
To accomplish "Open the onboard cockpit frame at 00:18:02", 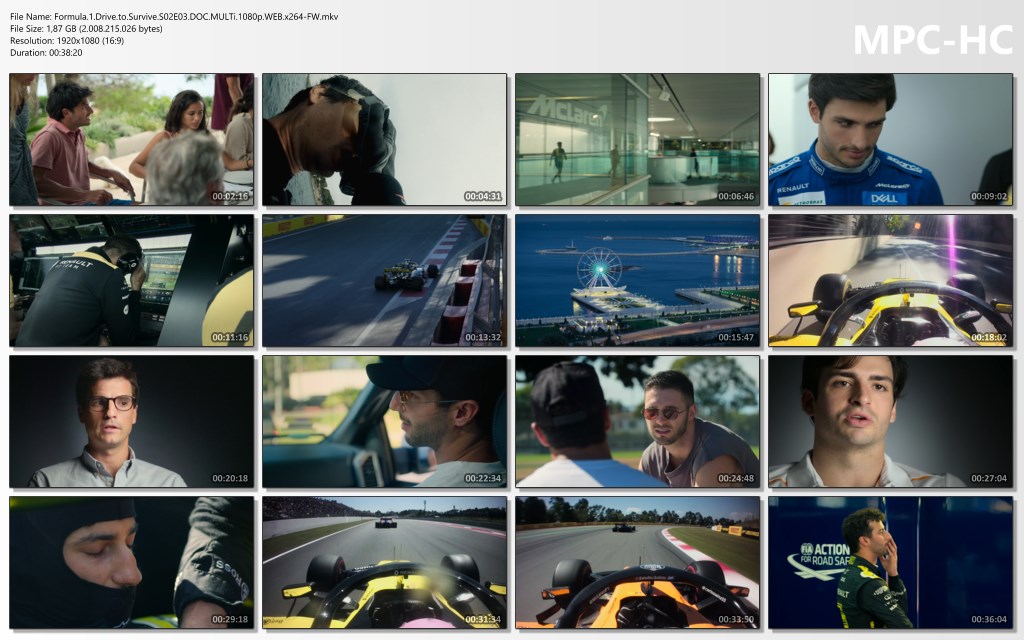I will (890, 280).
